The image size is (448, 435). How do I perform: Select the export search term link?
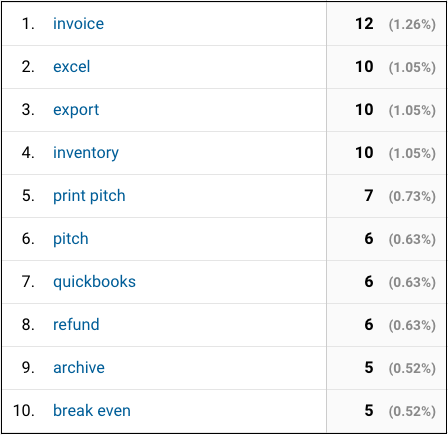(x=76, y=110)
